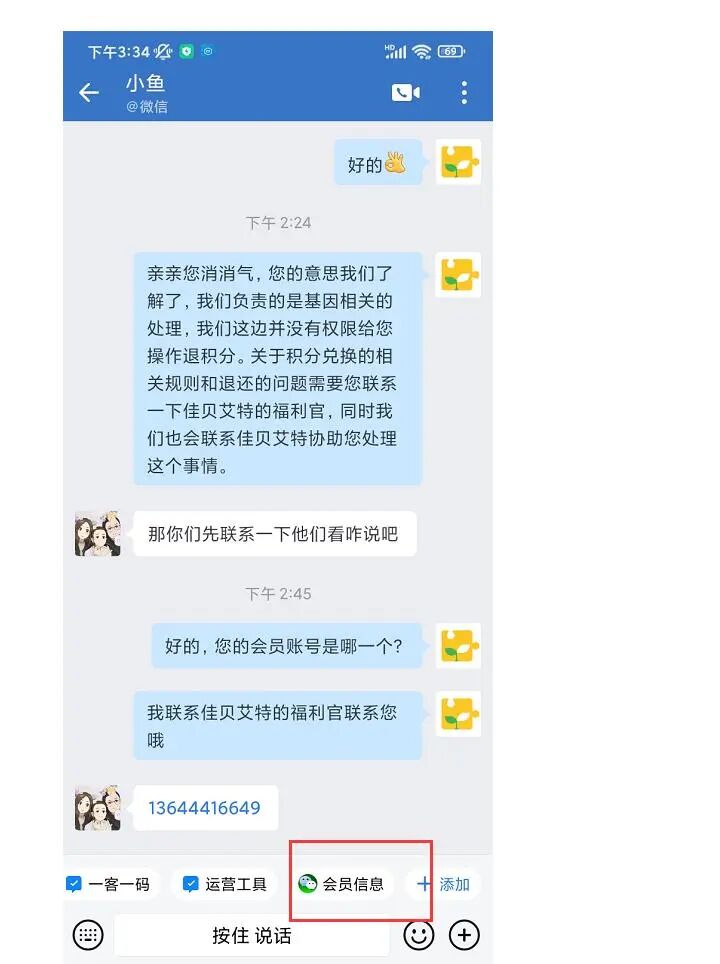The image size is (720, 964).
Task: Open the three-dot more options menu
Action: point(464,93)
